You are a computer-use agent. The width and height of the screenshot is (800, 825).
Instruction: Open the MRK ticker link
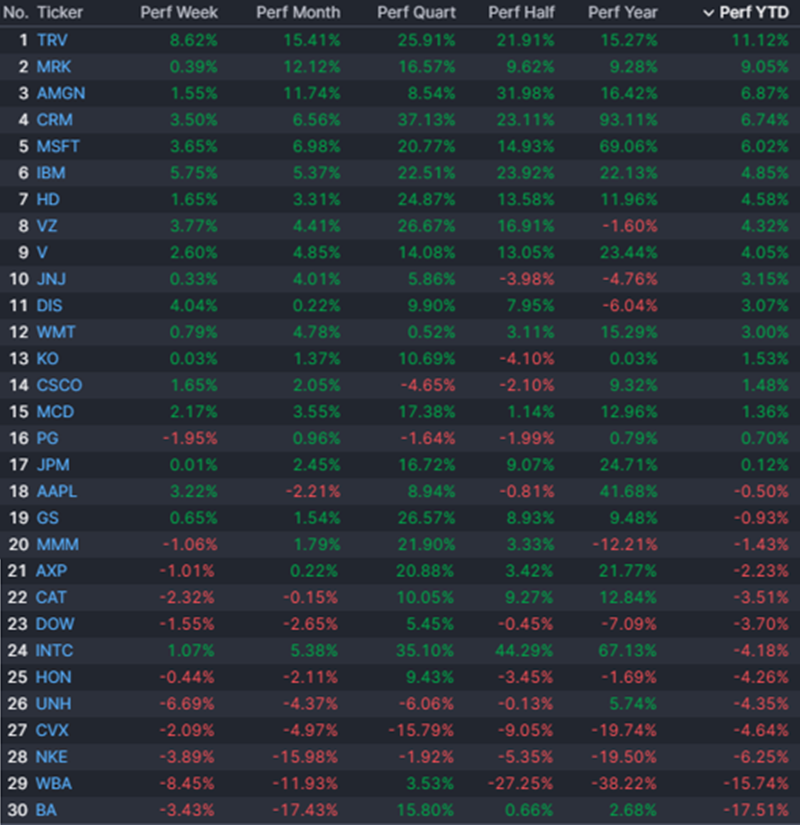(54, 67)
